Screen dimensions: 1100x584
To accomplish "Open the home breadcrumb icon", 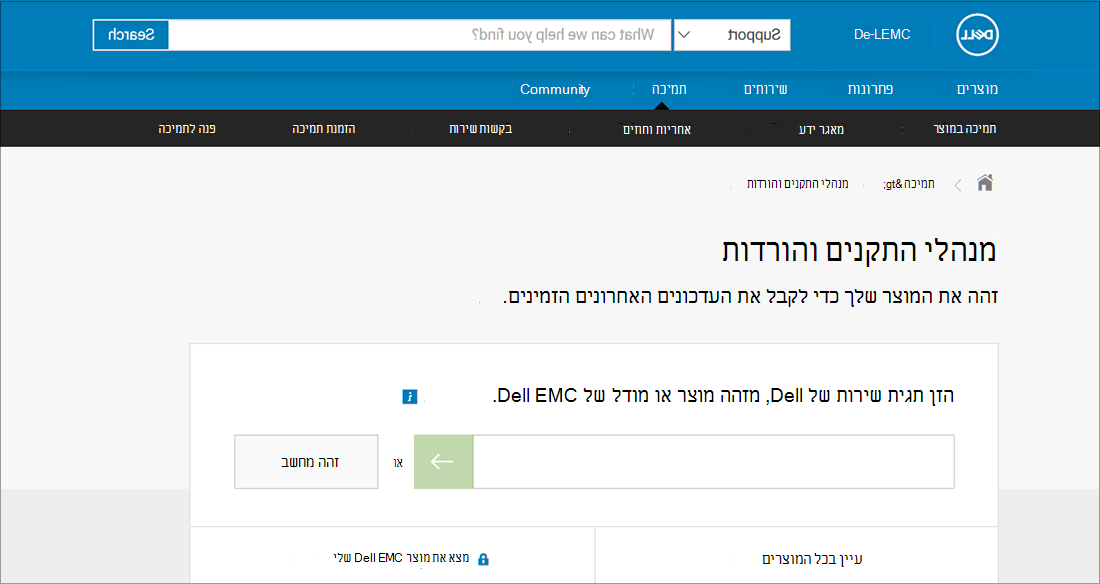I will click(x=985, y=184).
